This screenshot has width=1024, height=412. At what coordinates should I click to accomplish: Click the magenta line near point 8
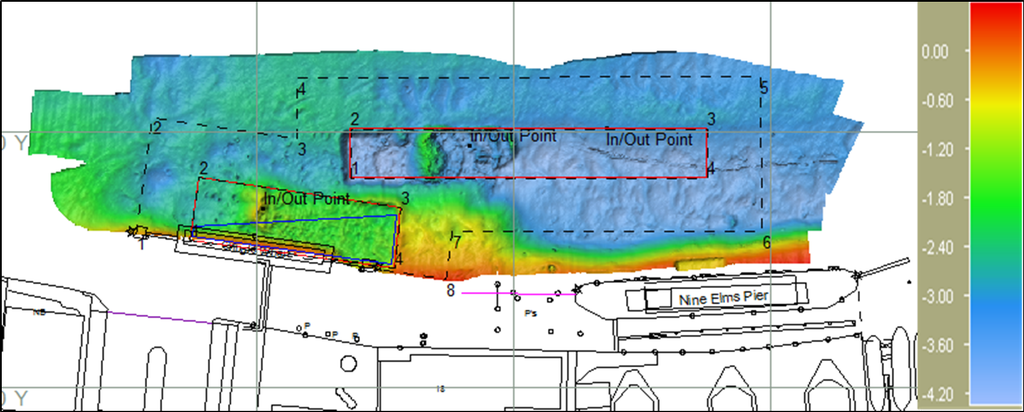point(519,294)
